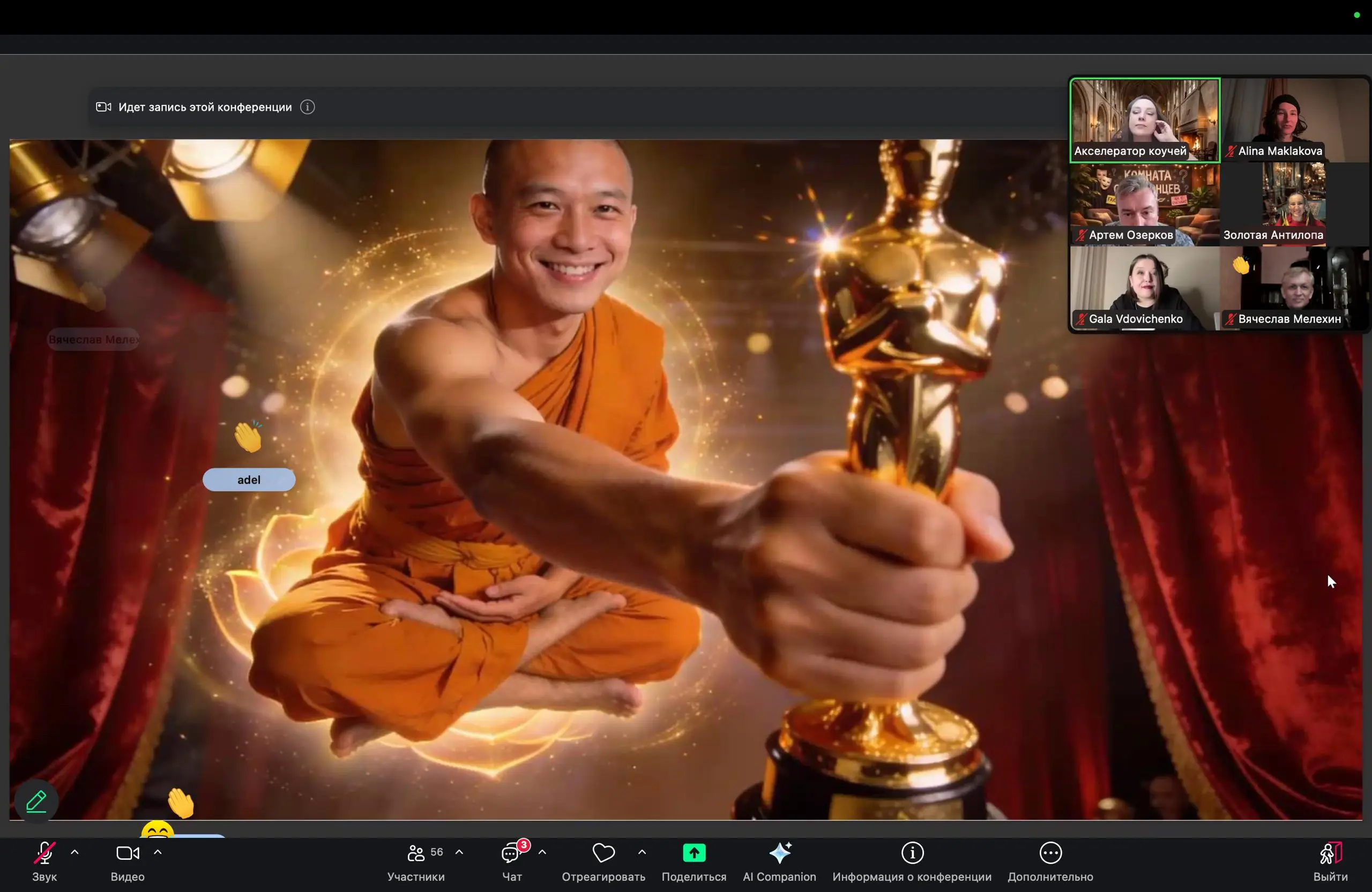Open the Чат chat panel

tap(511, 861)
